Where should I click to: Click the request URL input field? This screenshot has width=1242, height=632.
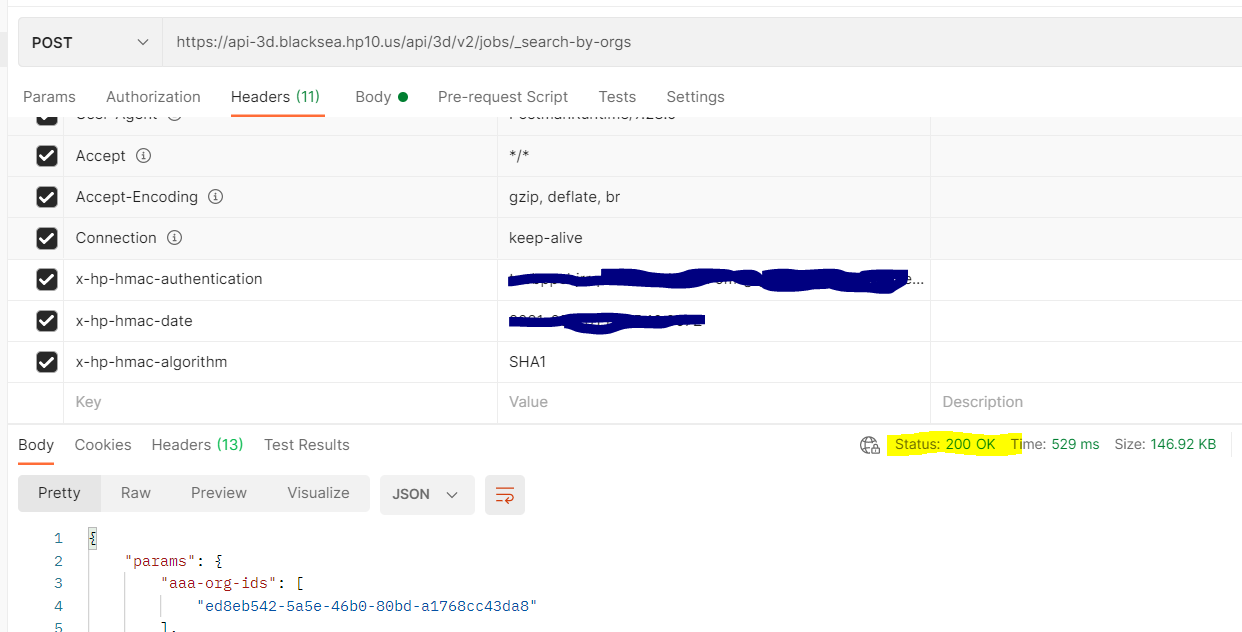click(600, 42)
